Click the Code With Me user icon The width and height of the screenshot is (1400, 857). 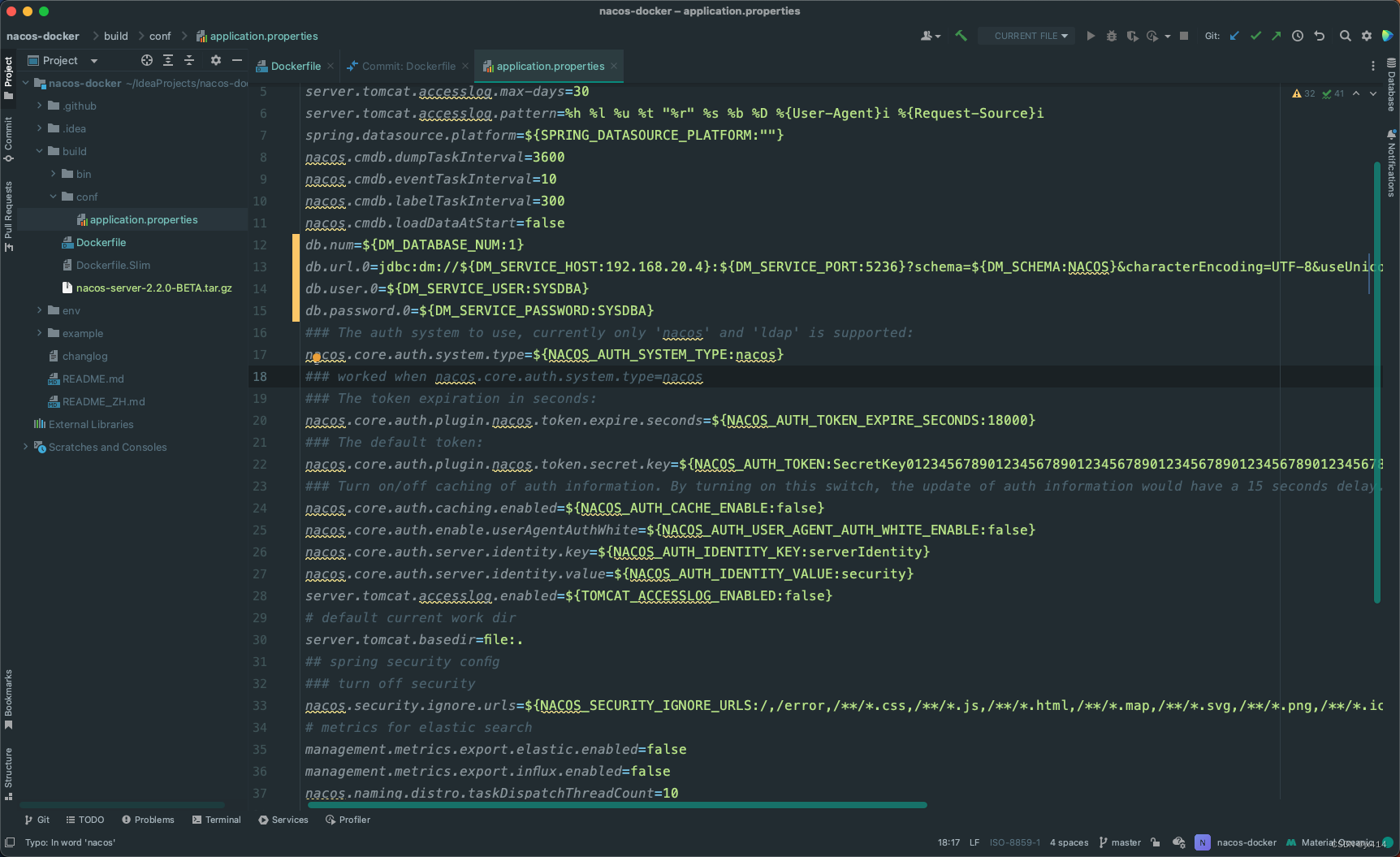click(x=930, y=36)
